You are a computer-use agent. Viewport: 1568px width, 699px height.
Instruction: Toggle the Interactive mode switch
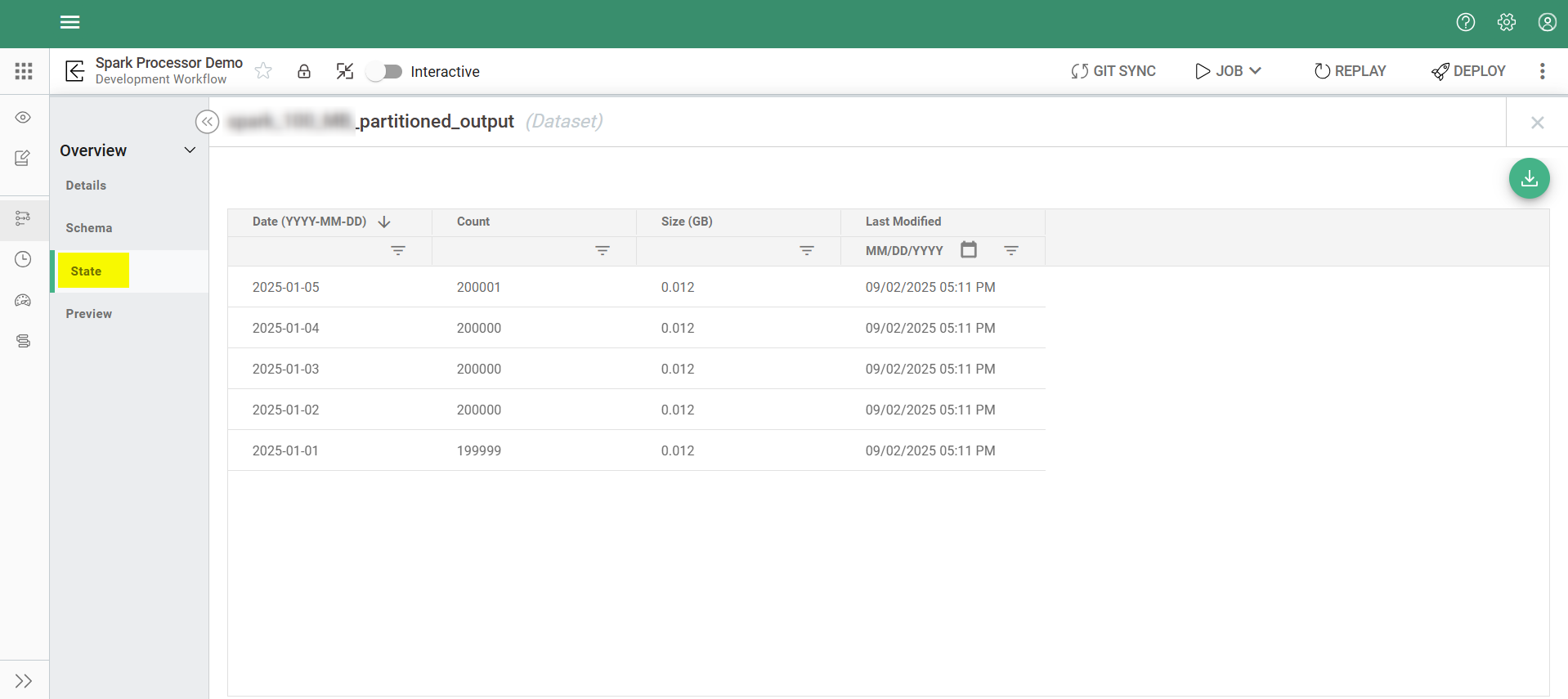pos(384,72)
